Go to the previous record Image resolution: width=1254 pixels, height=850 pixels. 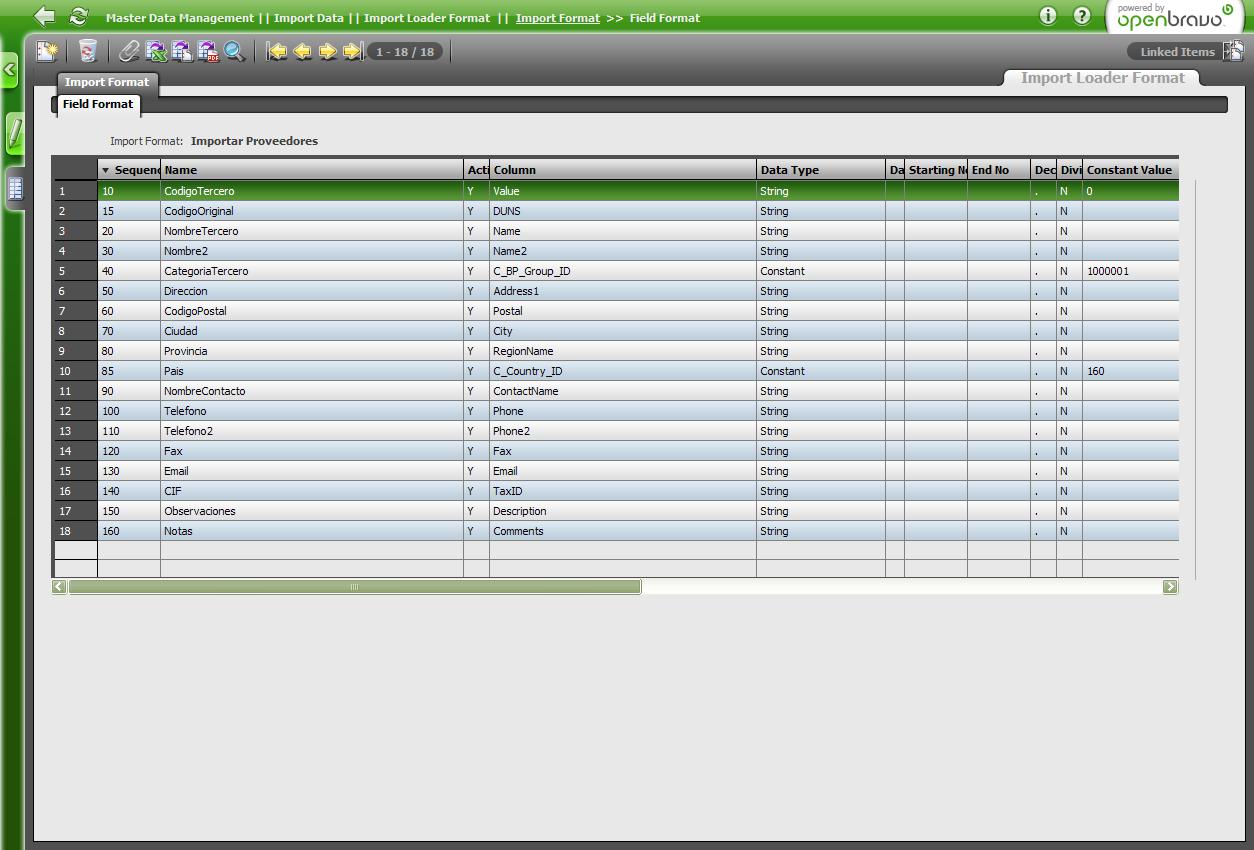[302, 51]
